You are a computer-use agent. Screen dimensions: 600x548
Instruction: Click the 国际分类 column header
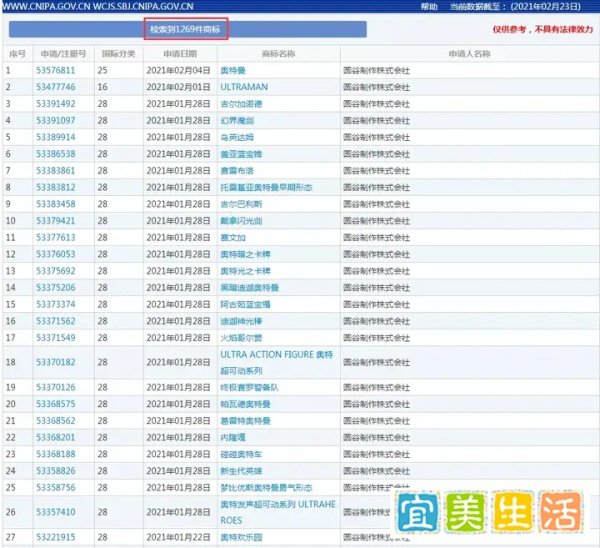[119, 54]
